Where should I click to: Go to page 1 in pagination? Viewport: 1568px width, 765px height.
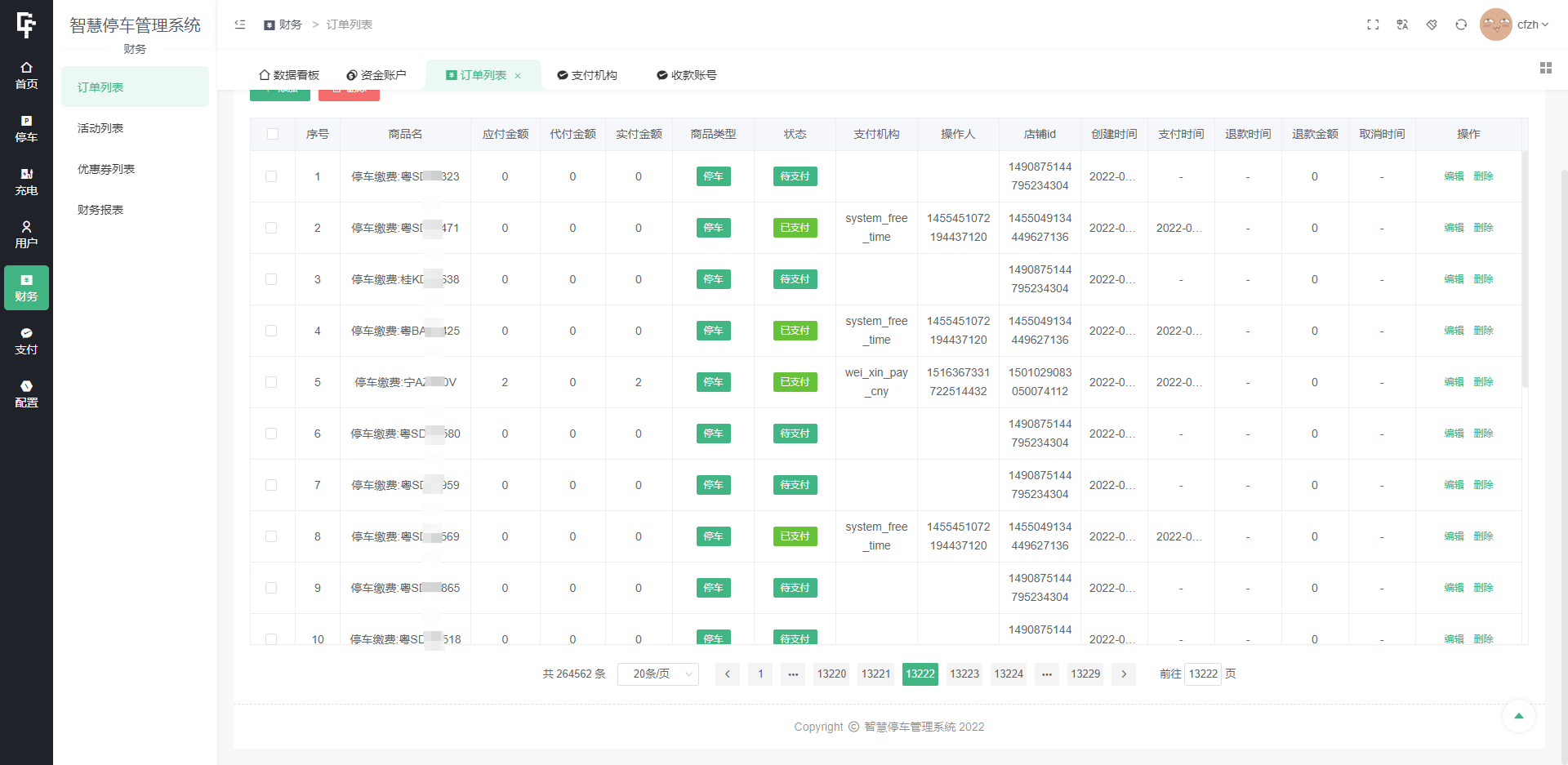click(760, 674)
